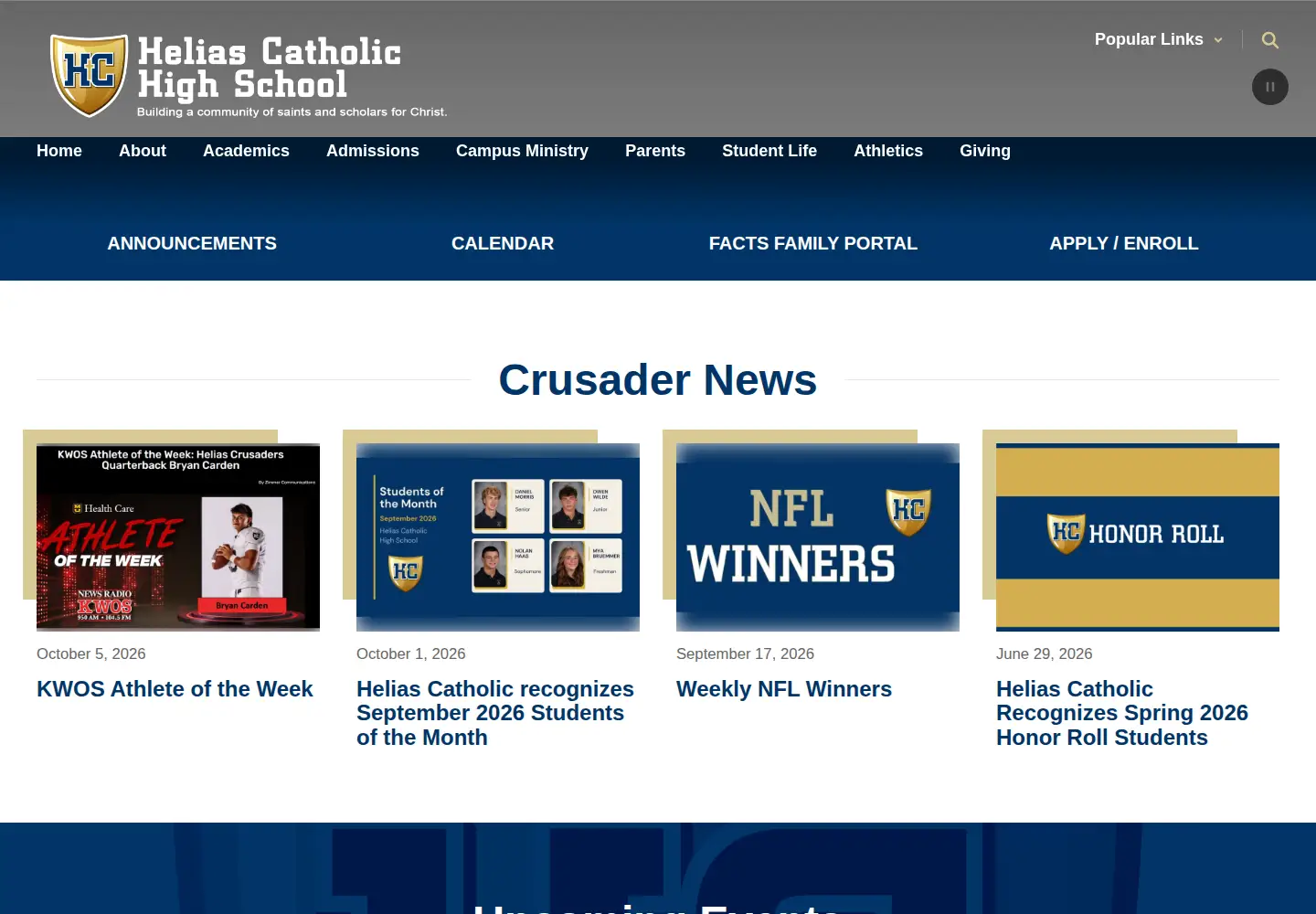Click the Popular Links chevron arrow
This screenshot has width=1316, height=914.
tap(1218, 40)
